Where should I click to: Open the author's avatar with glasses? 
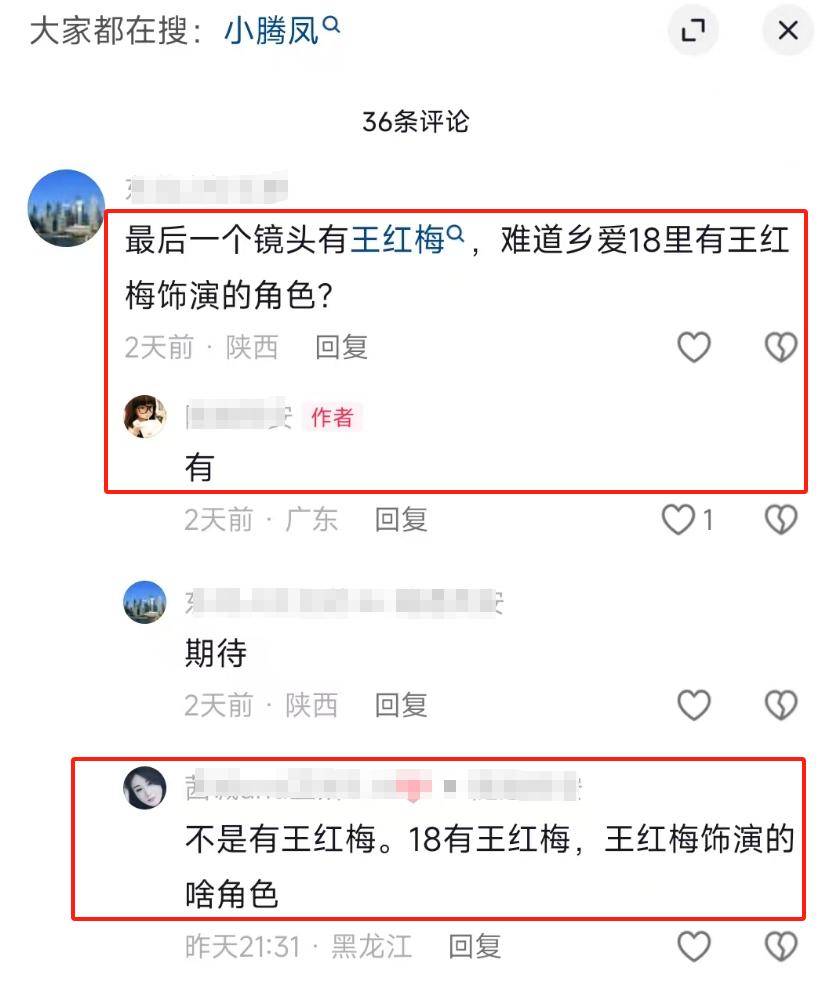[x=145, y=417]
